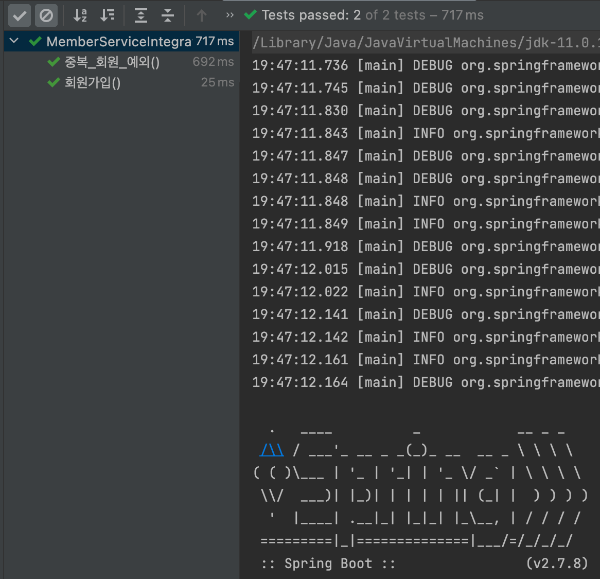Toggle the Show Passed tests button
This screenshot has height=579, width=600.
20,16
